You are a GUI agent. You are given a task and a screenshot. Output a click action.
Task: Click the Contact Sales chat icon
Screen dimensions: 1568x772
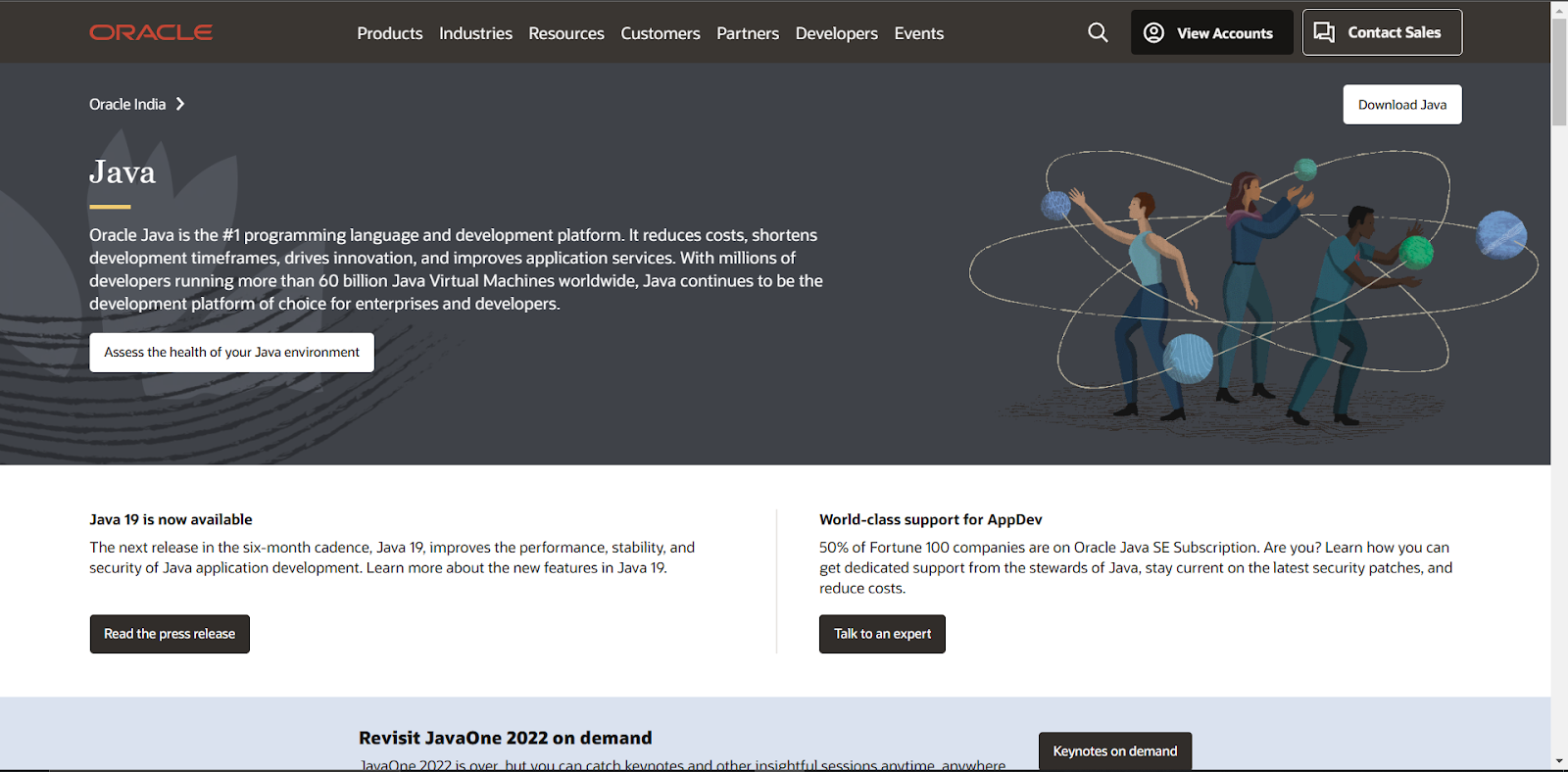(1324, 32)
